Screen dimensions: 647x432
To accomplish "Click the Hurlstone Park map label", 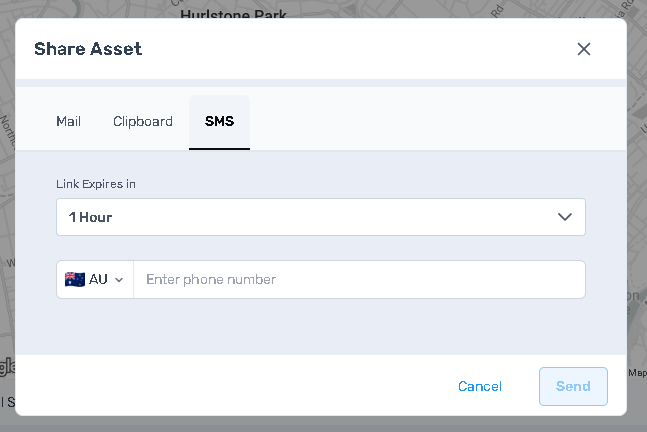I will [233, 13].
